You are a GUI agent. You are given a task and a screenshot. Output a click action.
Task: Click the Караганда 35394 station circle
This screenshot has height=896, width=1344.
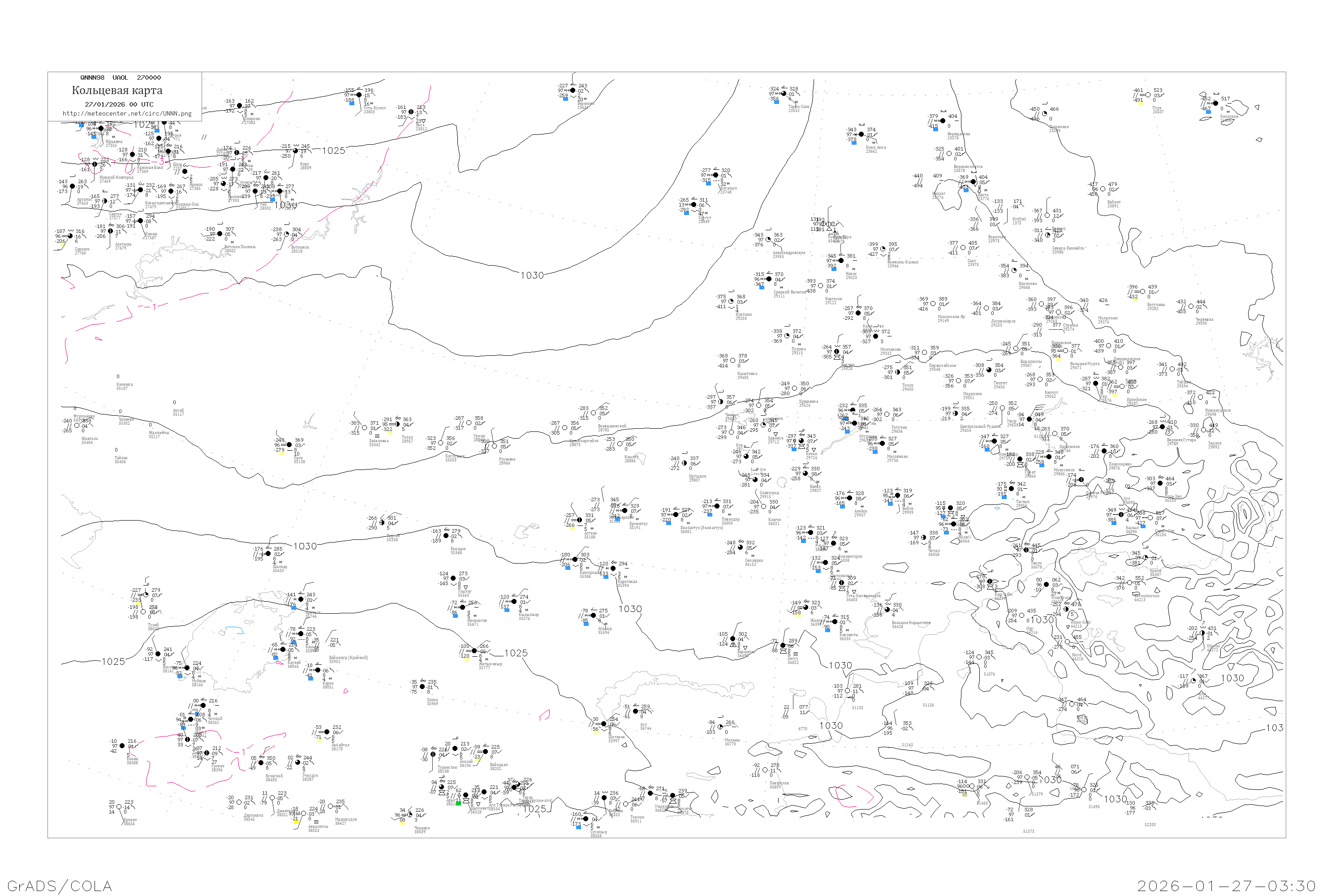613,569
